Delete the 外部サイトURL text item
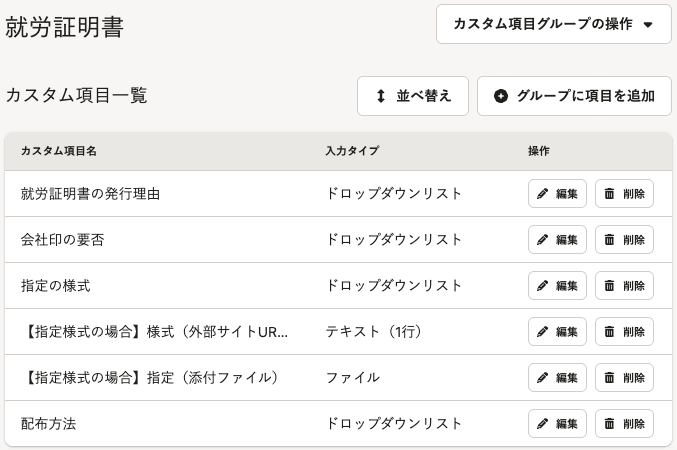677x450 pixels. point(624,332)
